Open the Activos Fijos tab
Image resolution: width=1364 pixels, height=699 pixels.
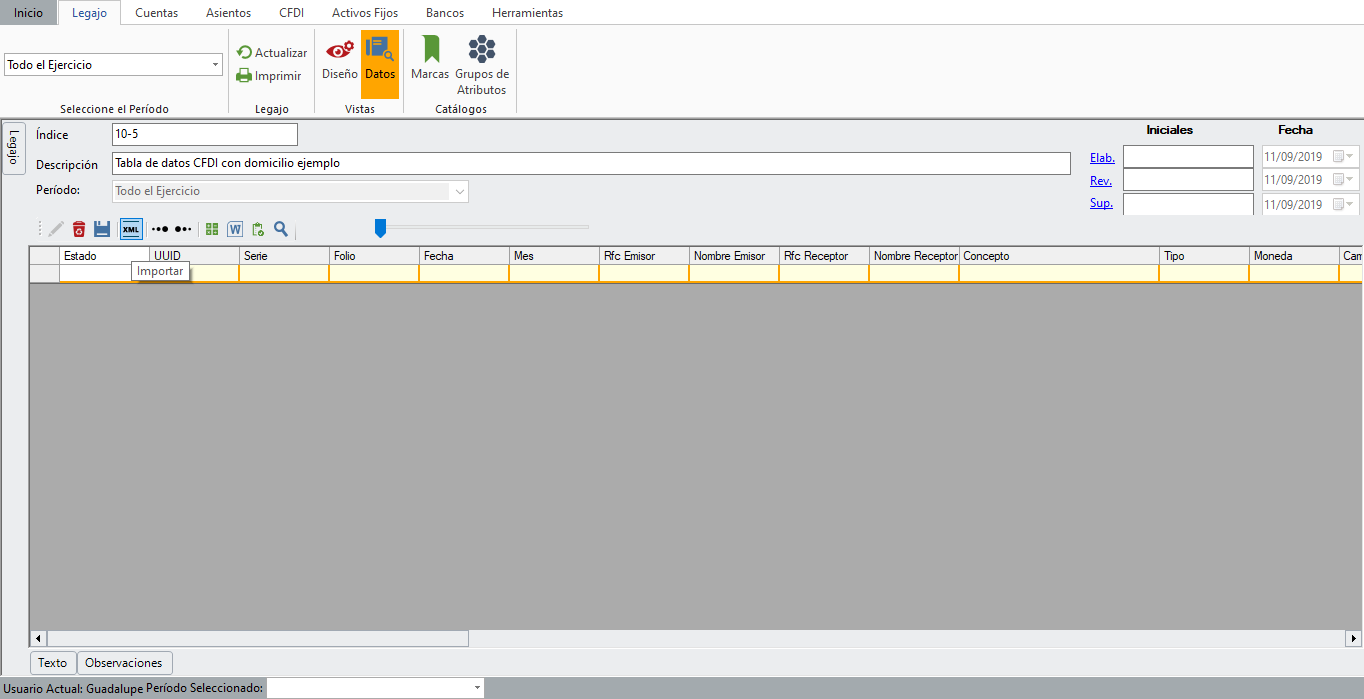(x=365, y=13)
